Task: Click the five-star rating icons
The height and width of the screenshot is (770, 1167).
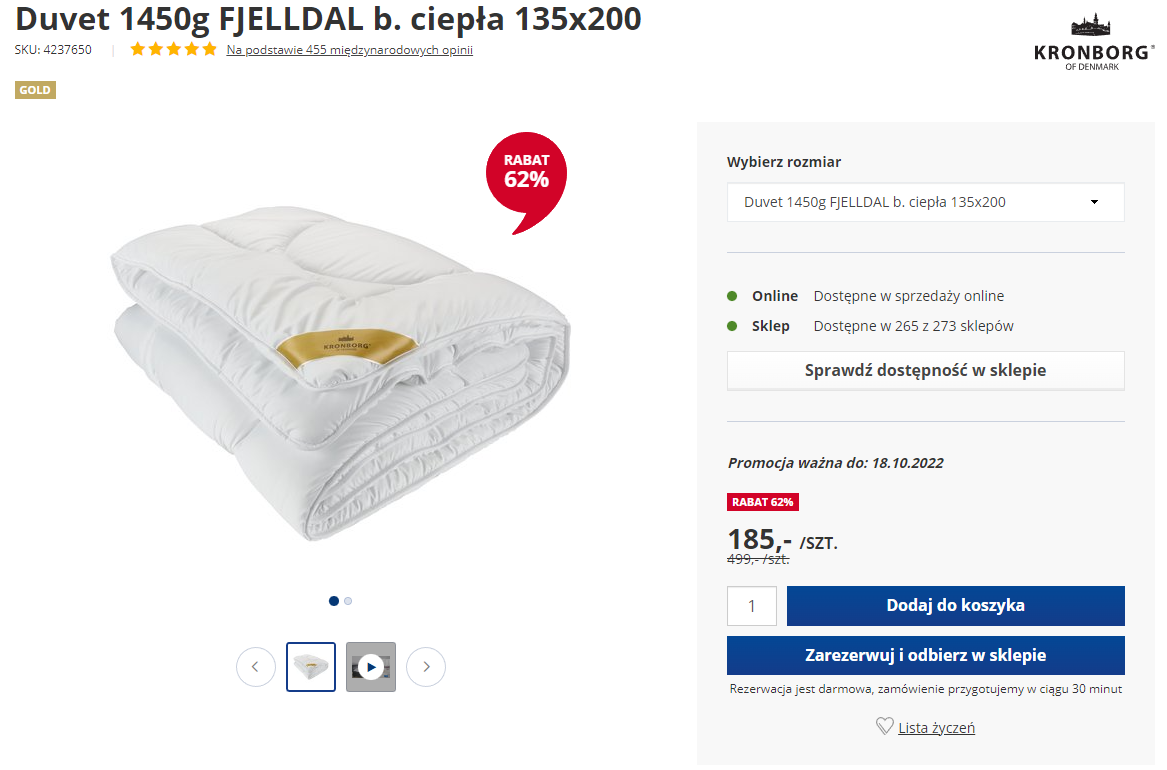Action: click(x=173, y=49)
